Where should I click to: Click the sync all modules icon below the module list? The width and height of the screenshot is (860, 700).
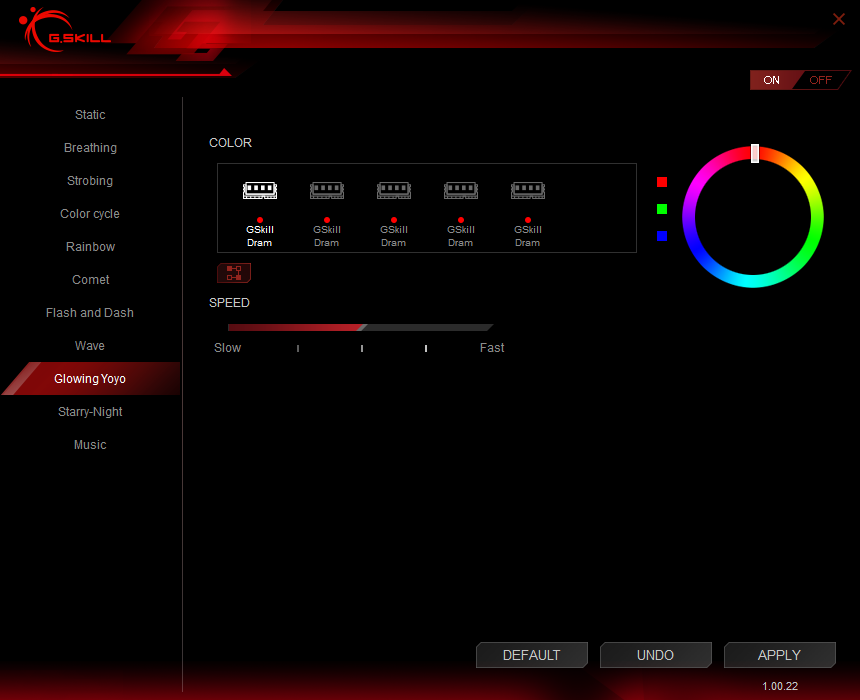click(234, 272)
